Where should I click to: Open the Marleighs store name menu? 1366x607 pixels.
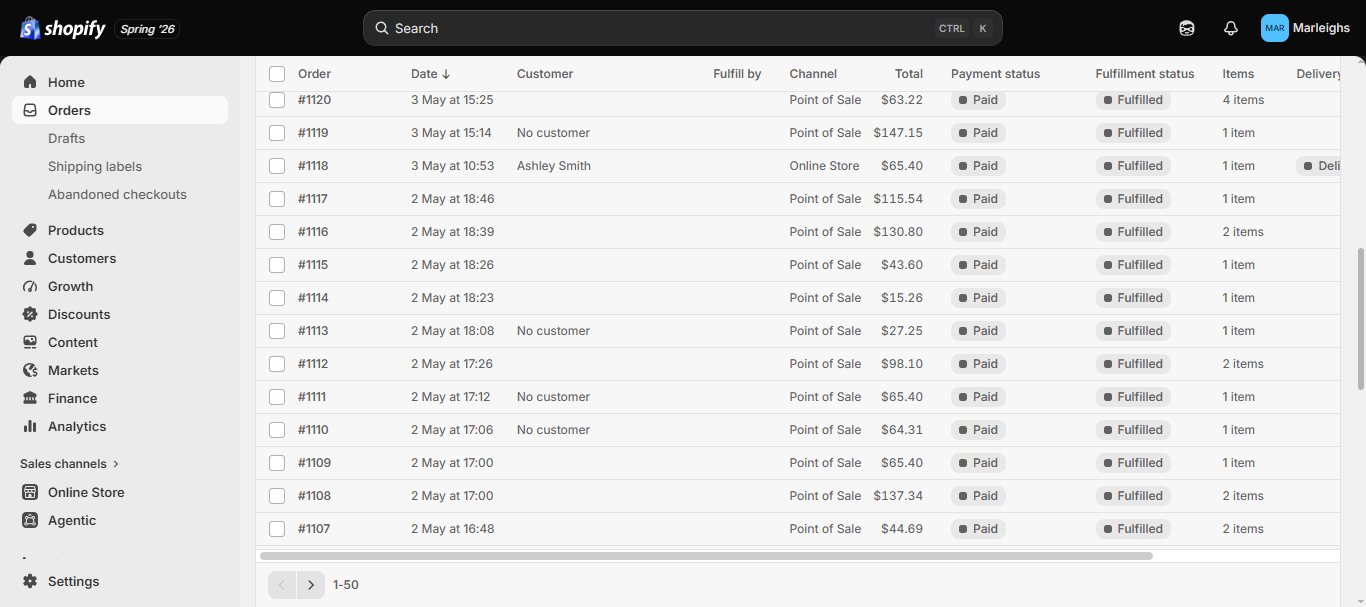(x=1321, y=28)
